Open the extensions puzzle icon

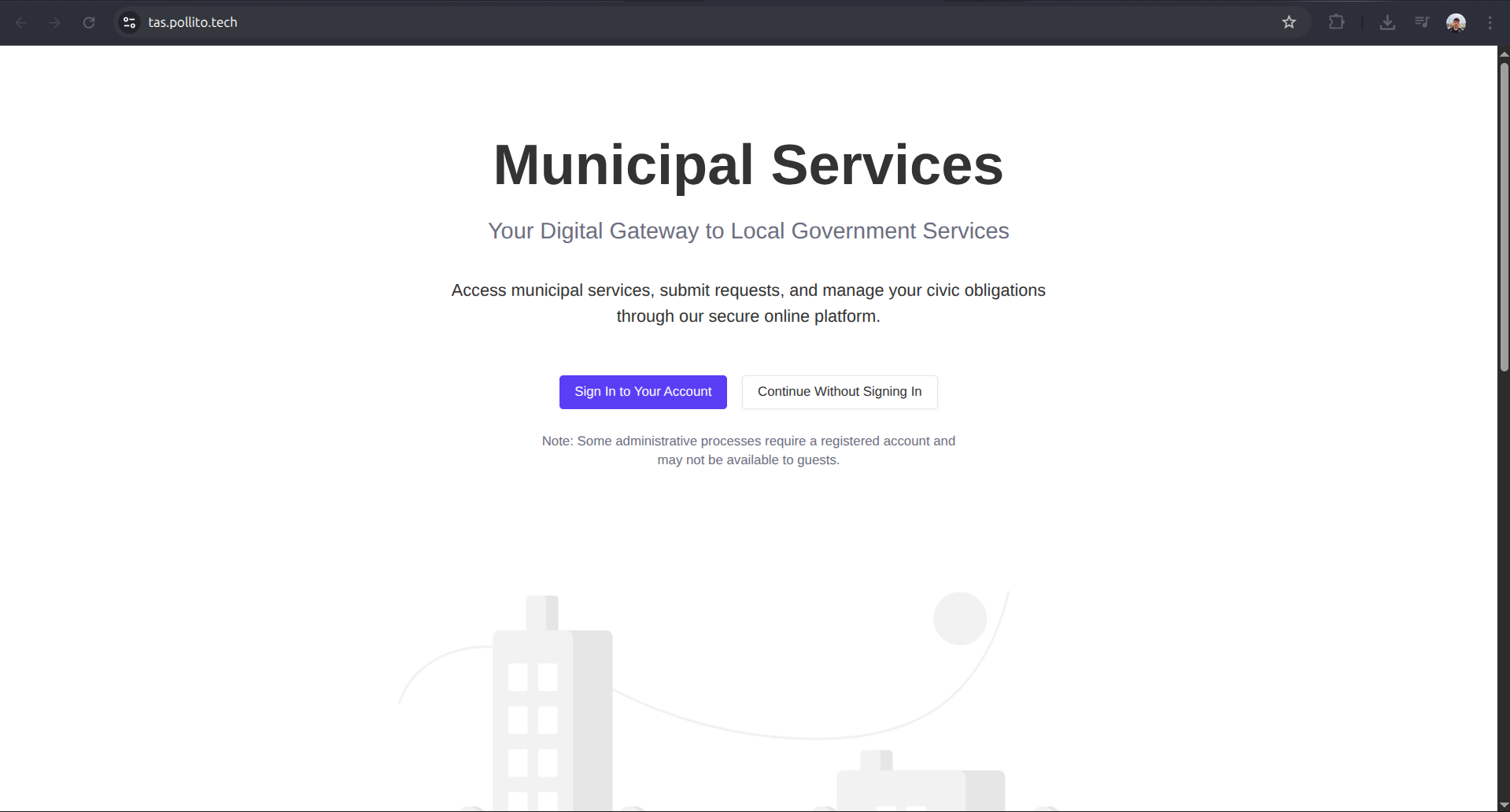coord(1336,23)
